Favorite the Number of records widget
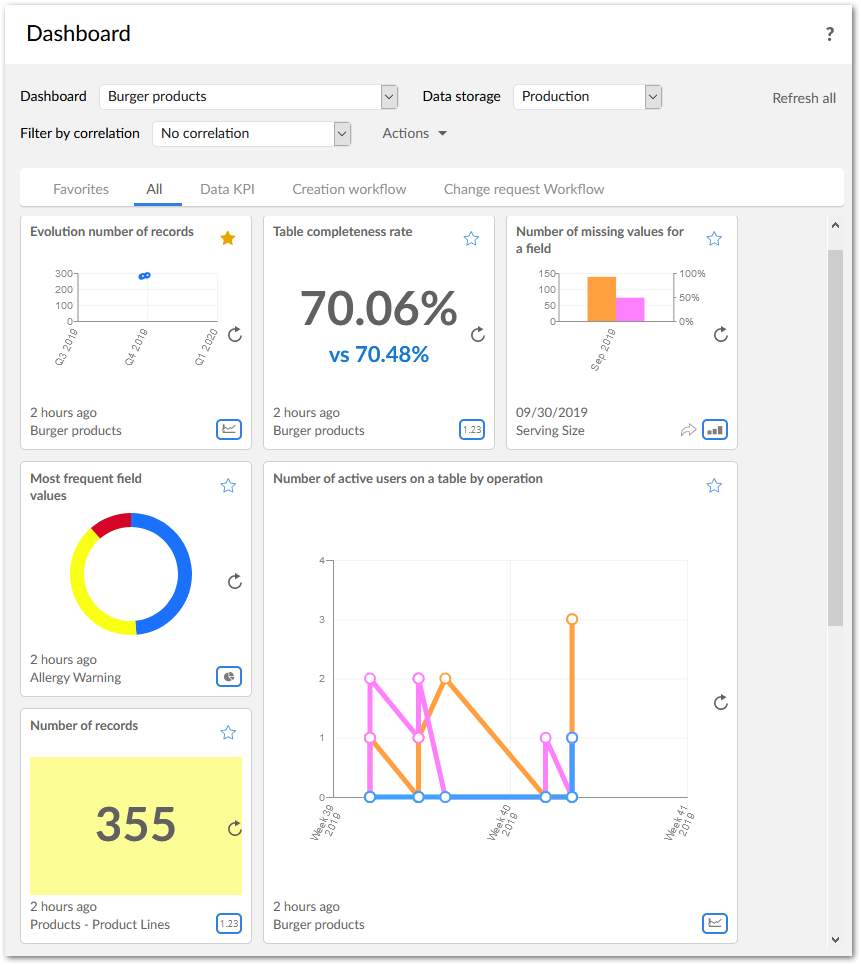Viewport: 861px width, 965px height. [x=228, y=732]
